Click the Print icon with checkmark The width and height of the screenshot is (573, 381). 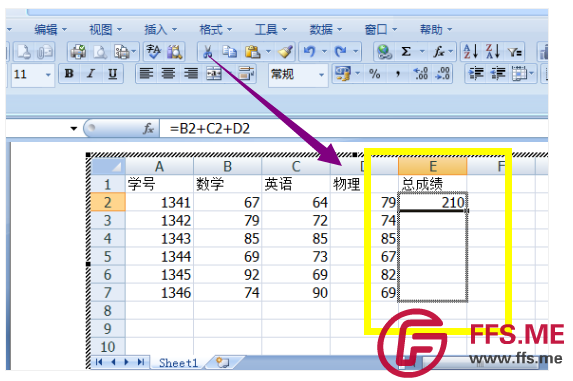(x=78, y=52)
